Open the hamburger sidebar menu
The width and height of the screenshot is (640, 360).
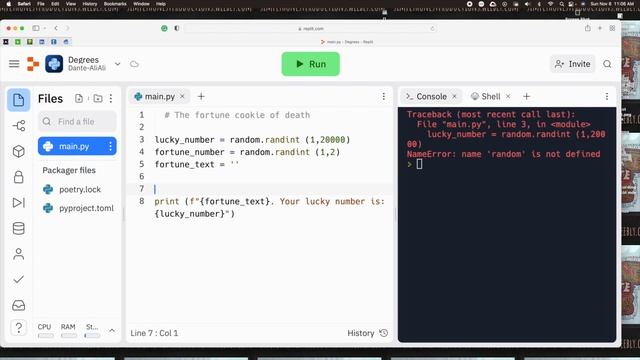[x=14, y=64]
